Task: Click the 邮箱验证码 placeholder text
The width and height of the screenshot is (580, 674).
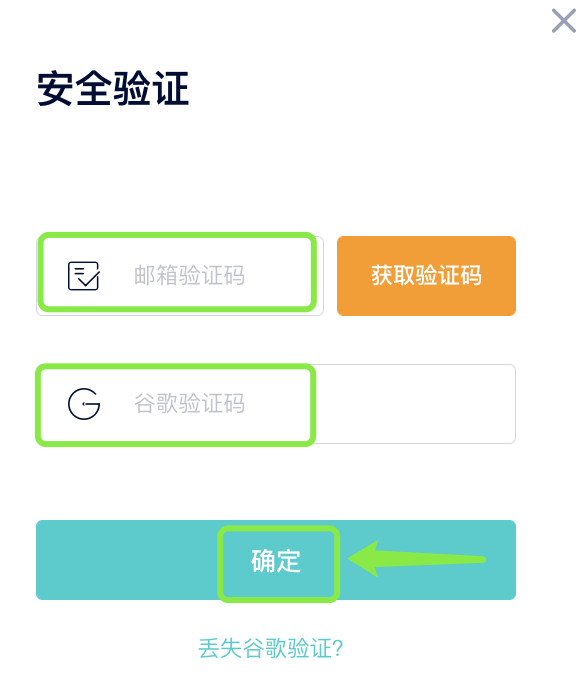Action: tap(189, 276)
